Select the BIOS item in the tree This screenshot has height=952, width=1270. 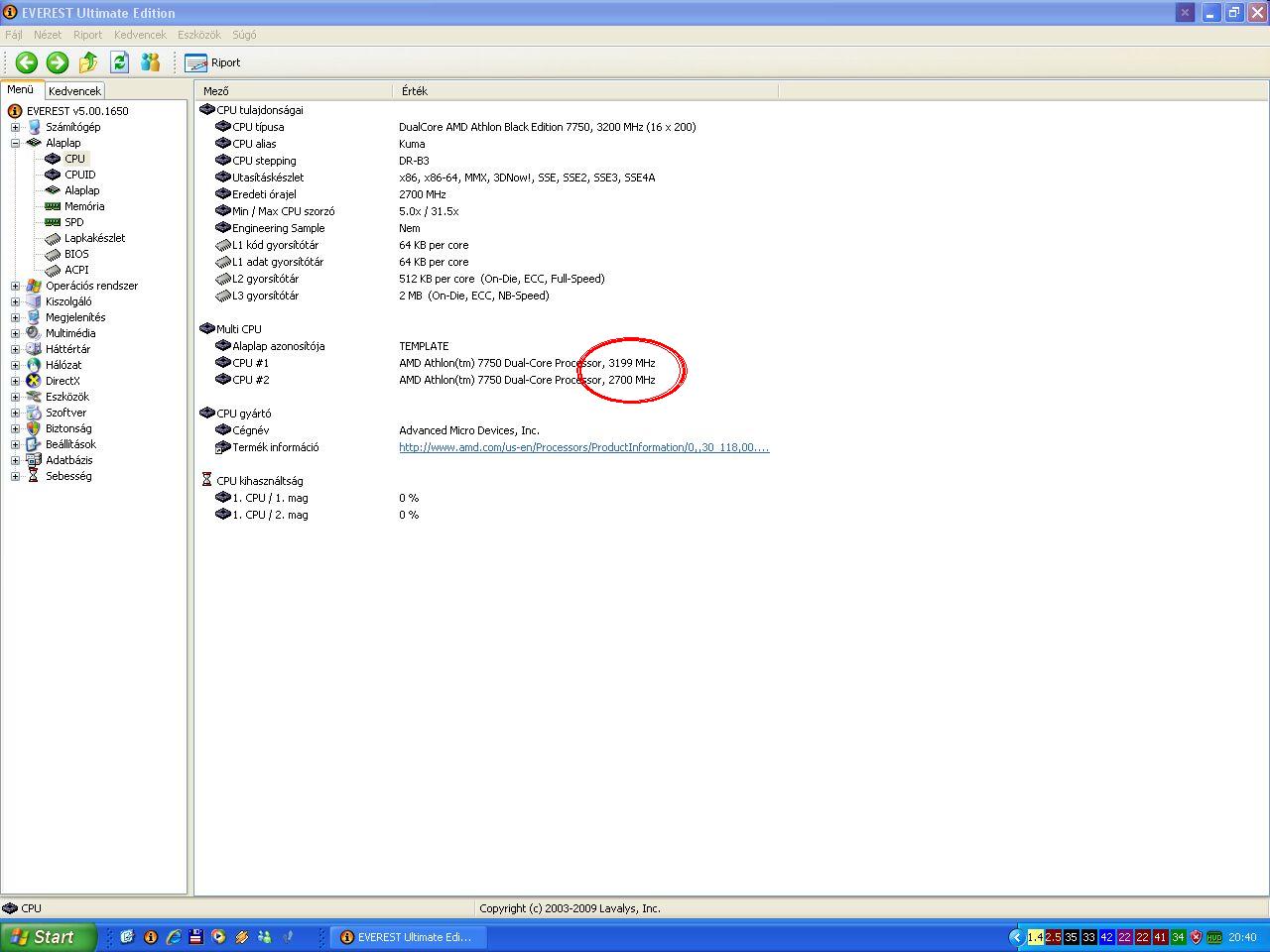(76, 254)
